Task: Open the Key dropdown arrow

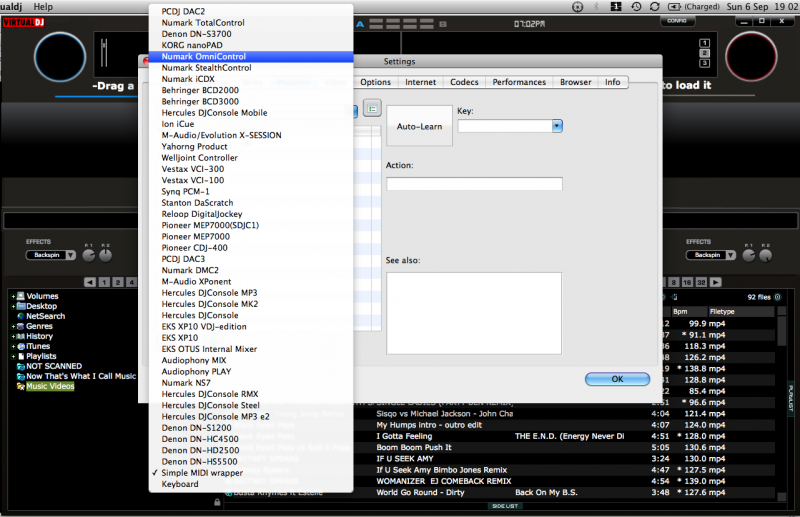Action: pyautogui.click(x=557, y=126)
